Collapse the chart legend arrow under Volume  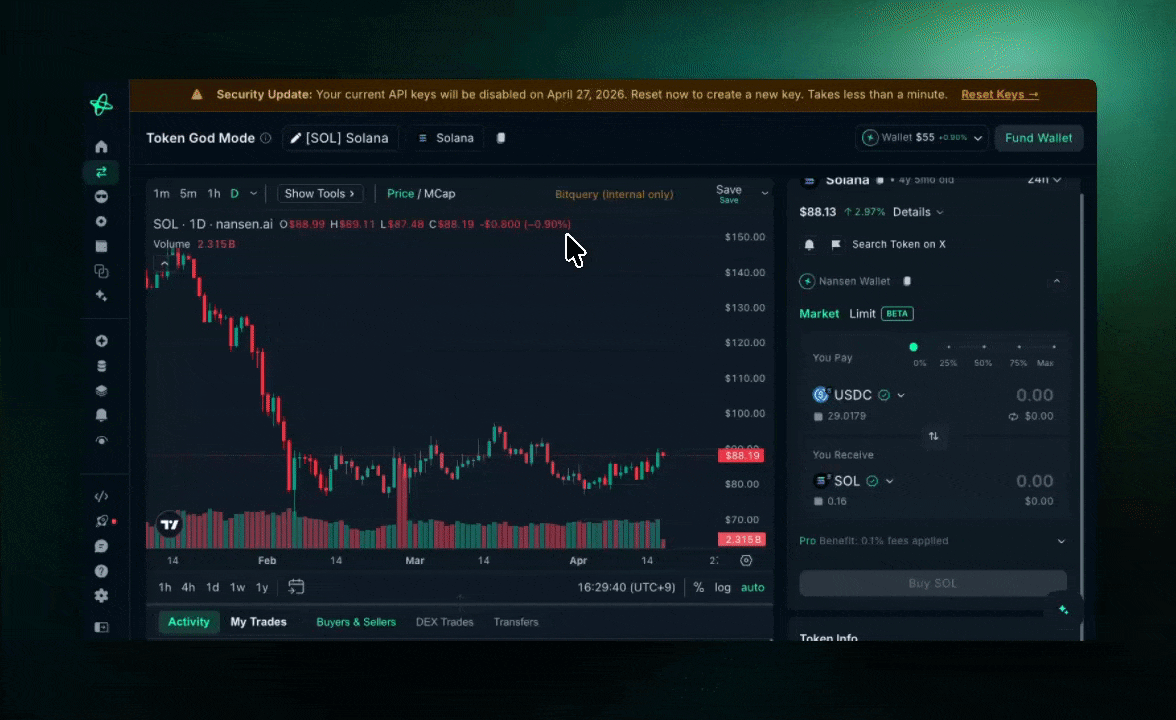coord(164,263)
